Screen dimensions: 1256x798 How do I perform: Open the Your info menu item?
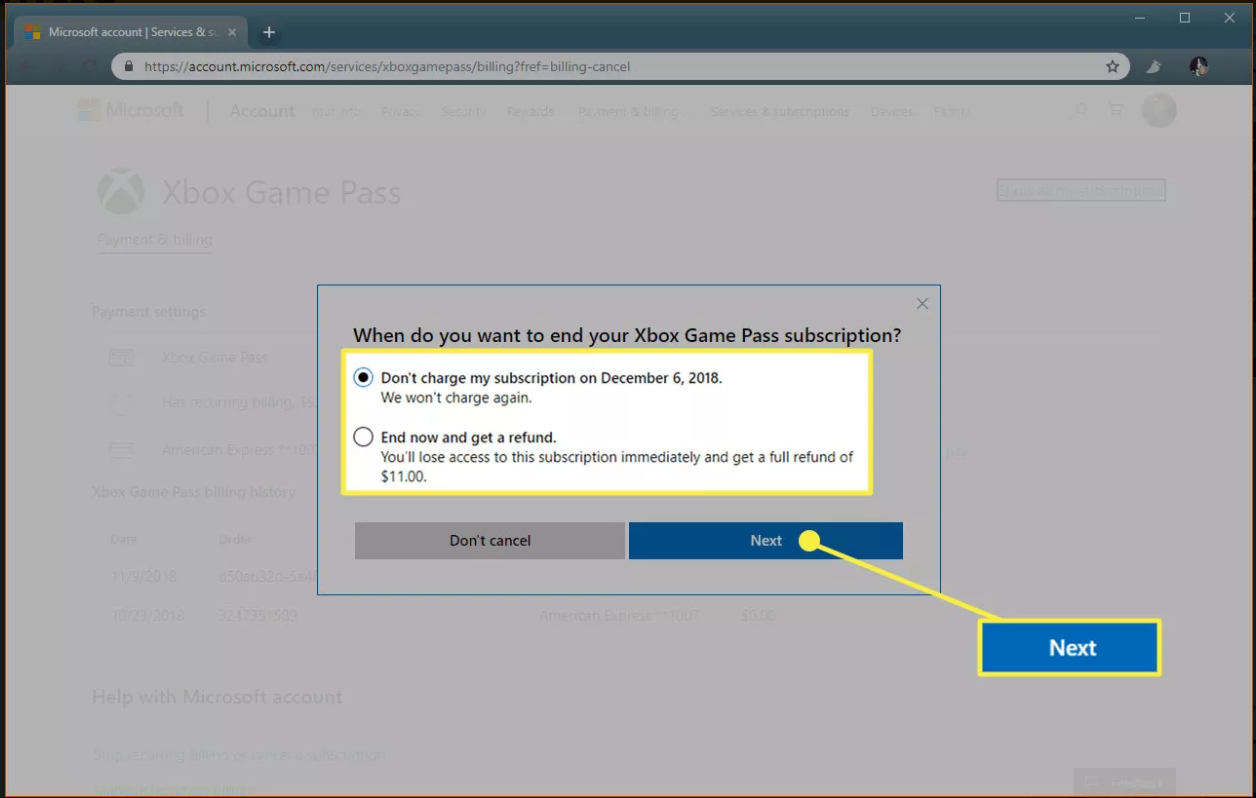[x=336, y=111]
